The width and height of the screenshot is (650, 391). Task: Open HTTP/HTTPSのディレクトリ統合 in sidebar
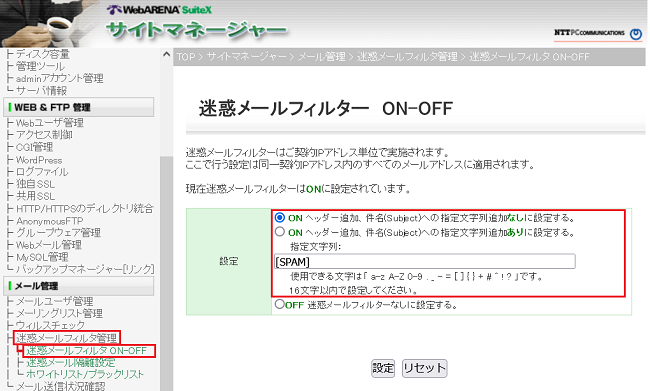coord(85,208)
